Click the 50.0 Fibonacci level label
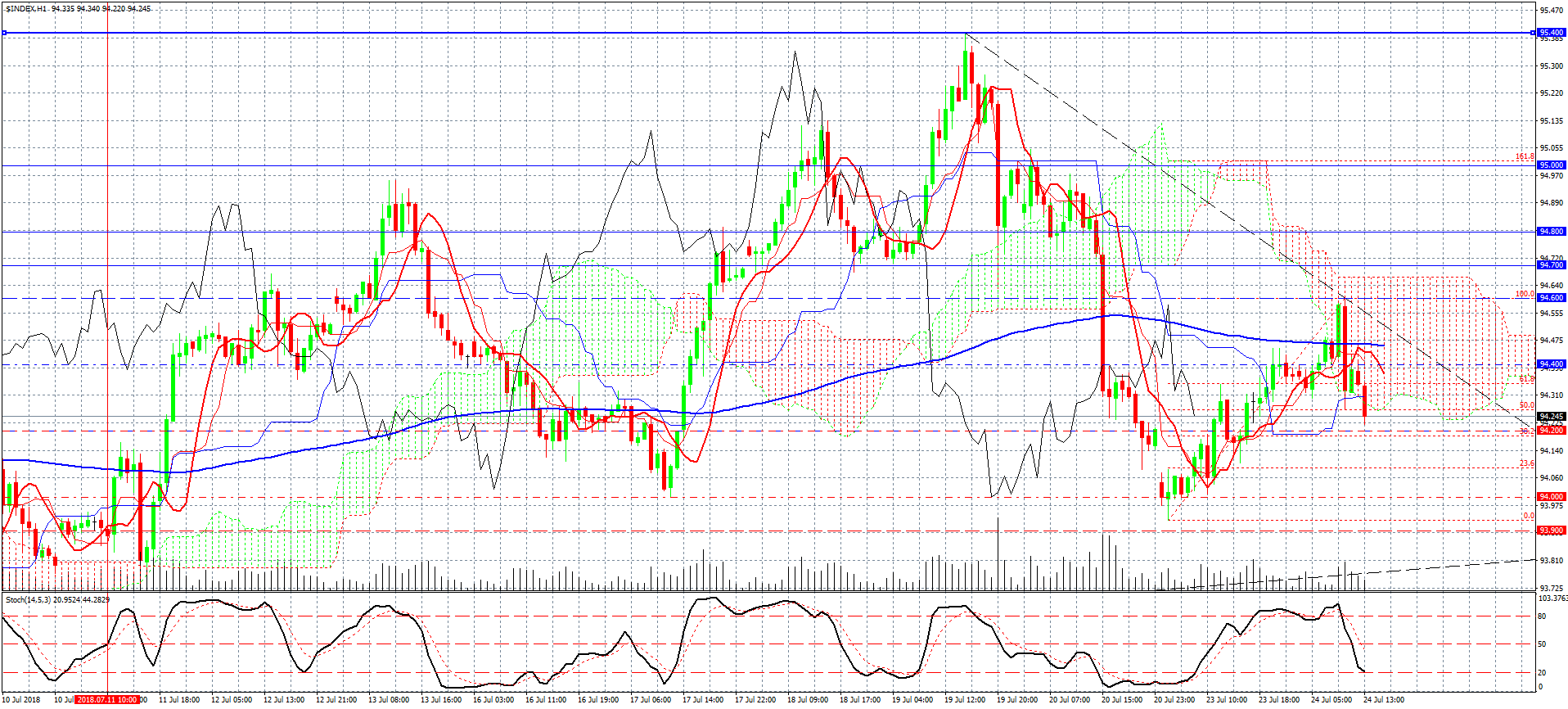This screenshot has height=709, width=1568. point(1527,405)
